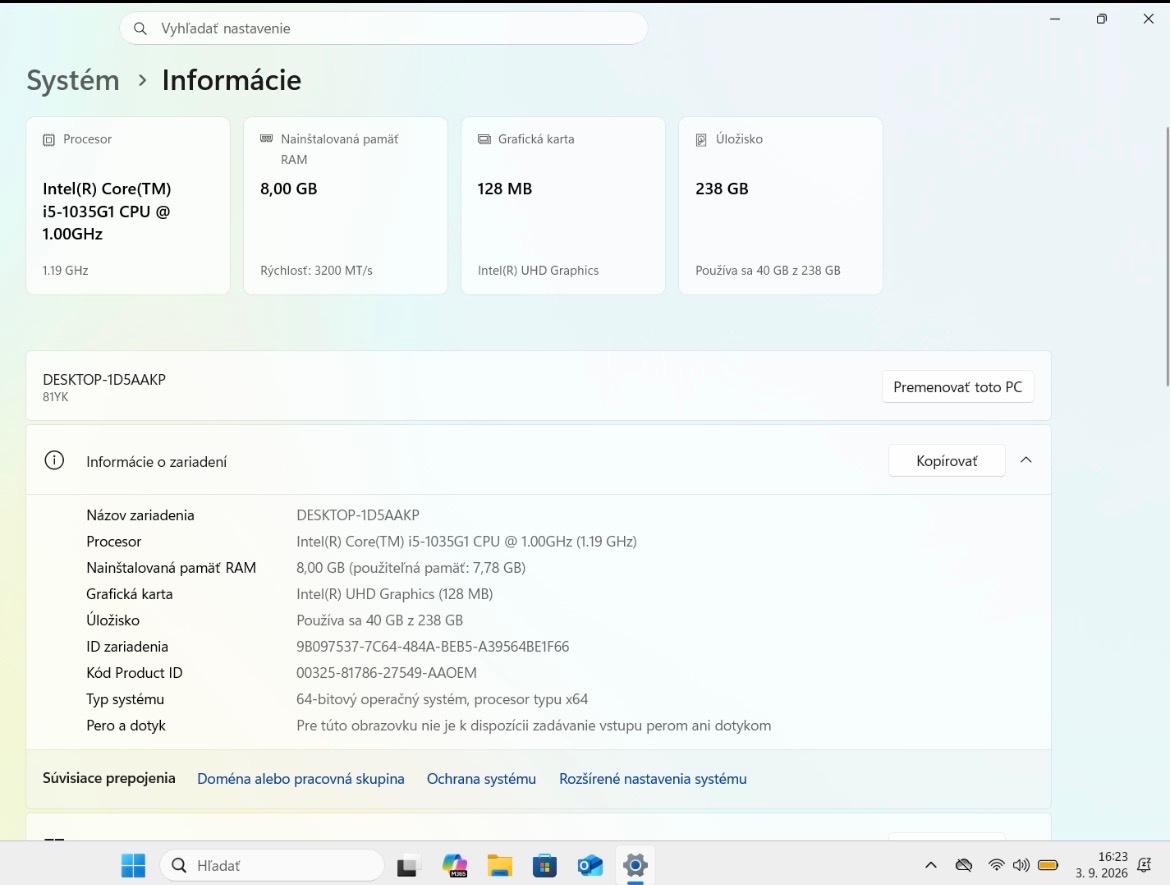1170x885 pixels.
Task: Select the Nainštalovaná pamäť RAM card
Action: tap(345, 205)
